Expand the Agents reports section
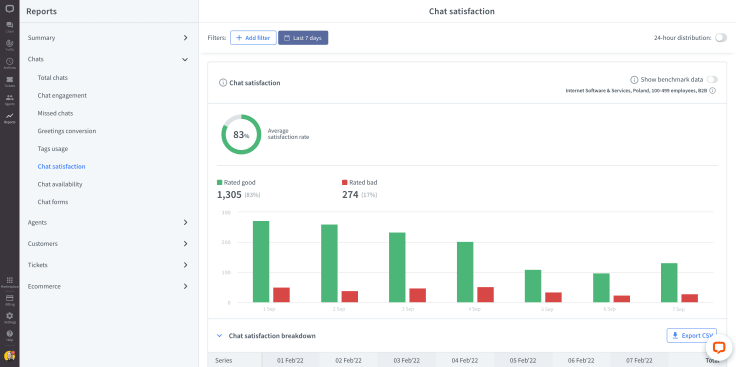 point(108,222)
